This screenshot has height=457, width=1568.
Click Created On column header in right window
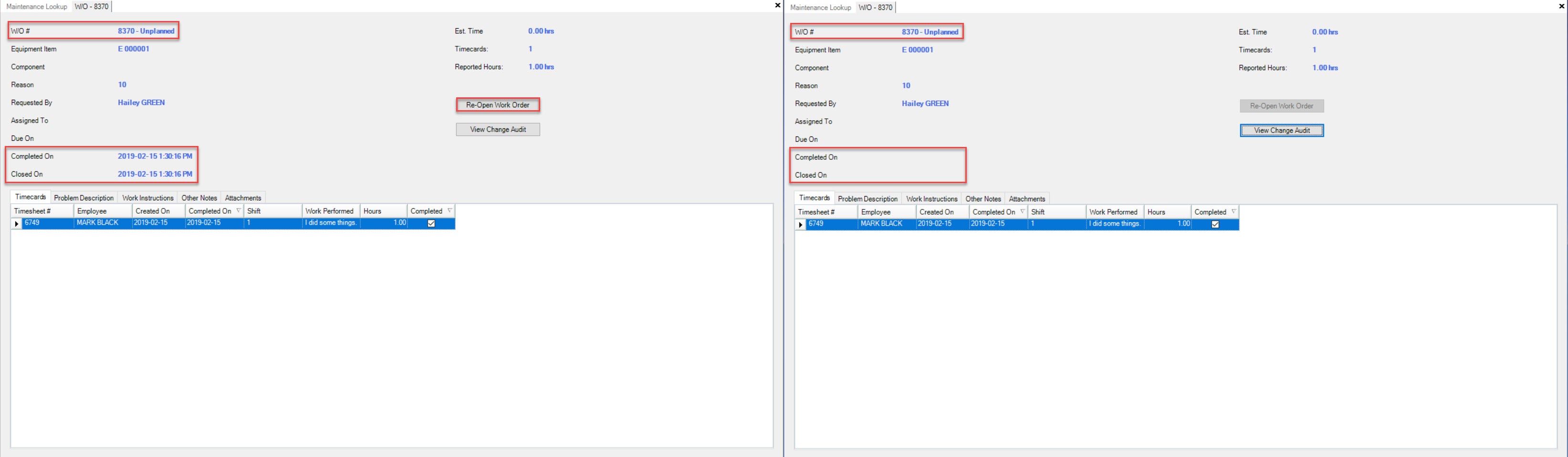point(942,212)
